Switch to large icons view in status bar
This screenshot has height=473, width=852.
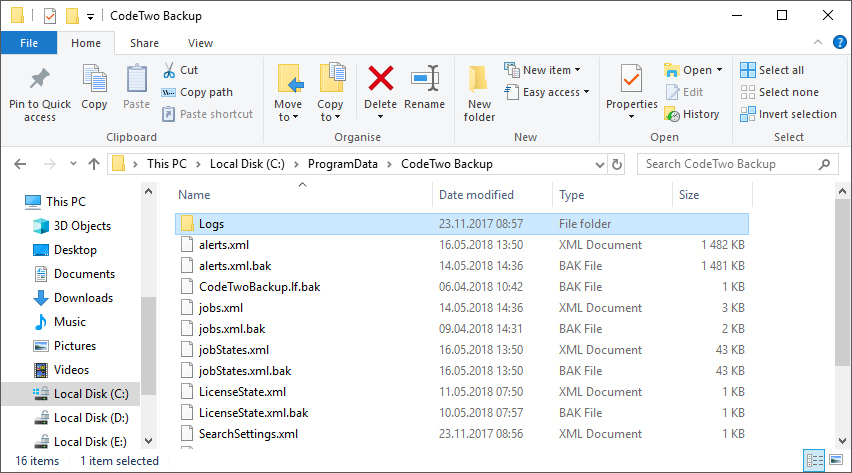[836, 461]
